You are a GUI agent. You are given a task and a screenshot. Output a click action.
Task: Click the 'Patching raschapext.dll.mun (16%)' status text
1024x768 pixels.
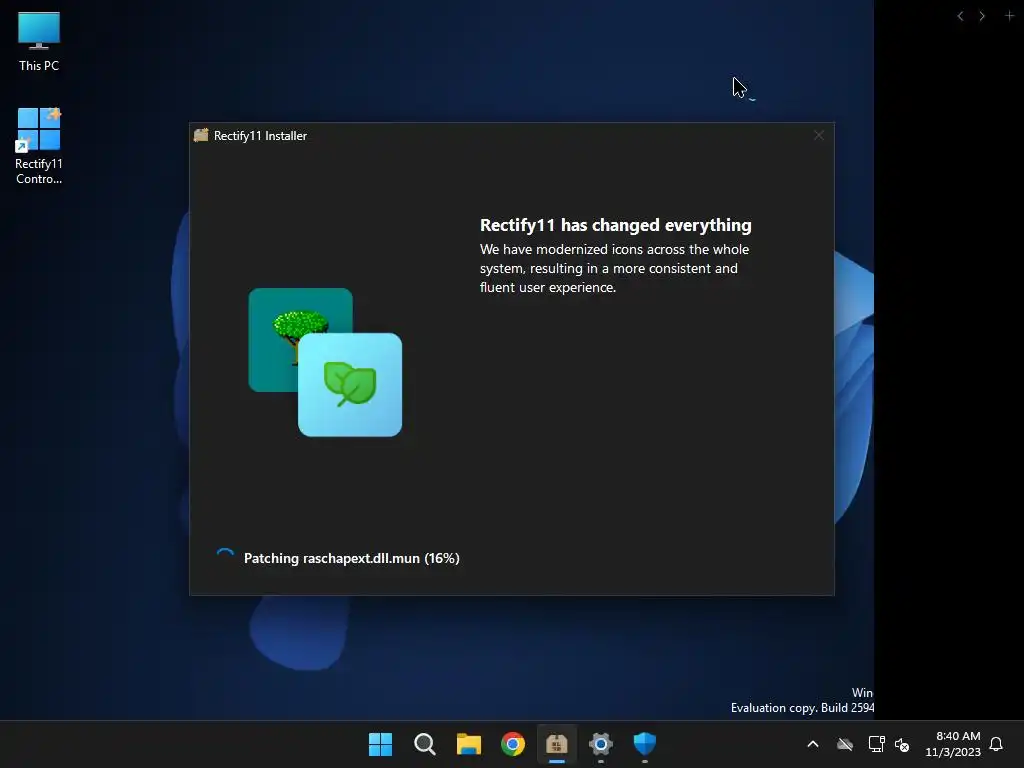pyautogui.click(x=351, y=558)
